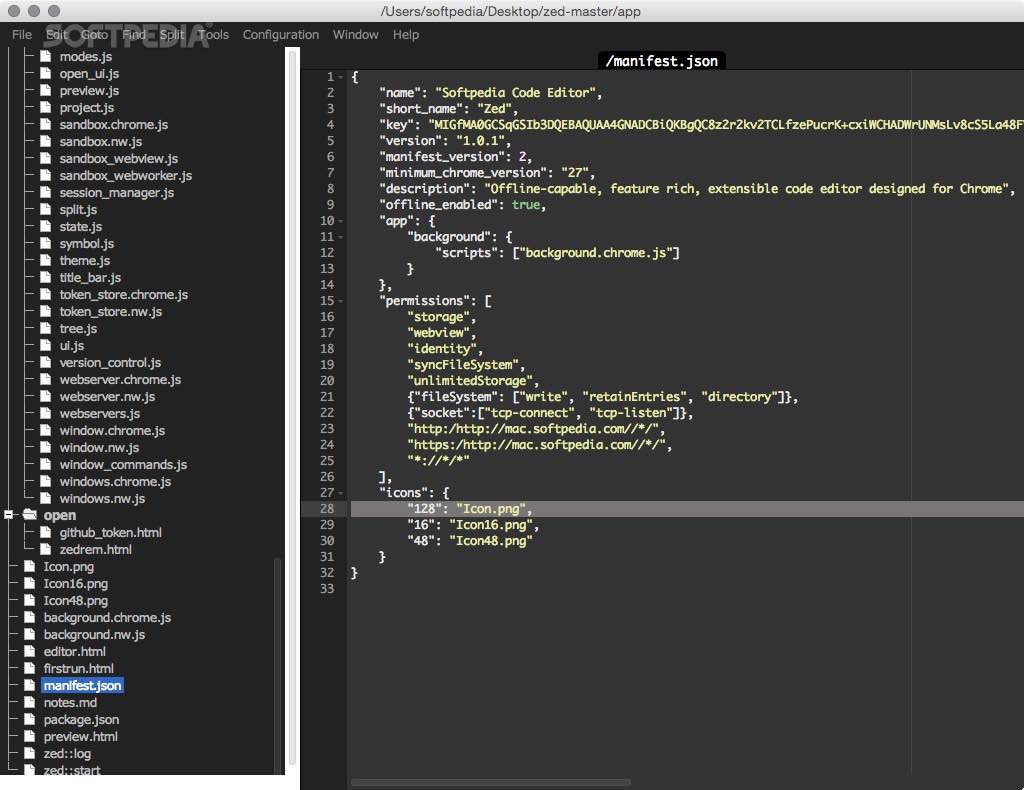Image resolution: width=1024 pixels, height=790 pixels.
Task: Select token_store.chrome.js file
Action: [x=124, y=294]
